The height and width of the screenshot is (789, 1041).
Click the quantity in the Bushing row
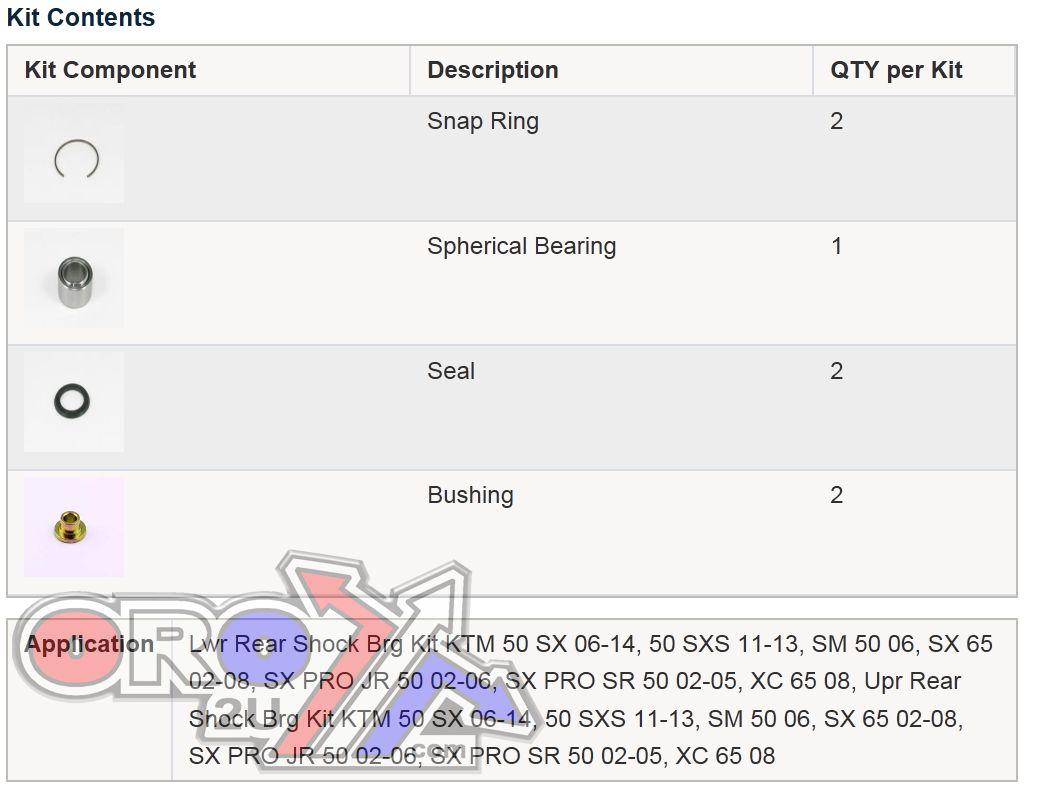(x=837, y=495)
